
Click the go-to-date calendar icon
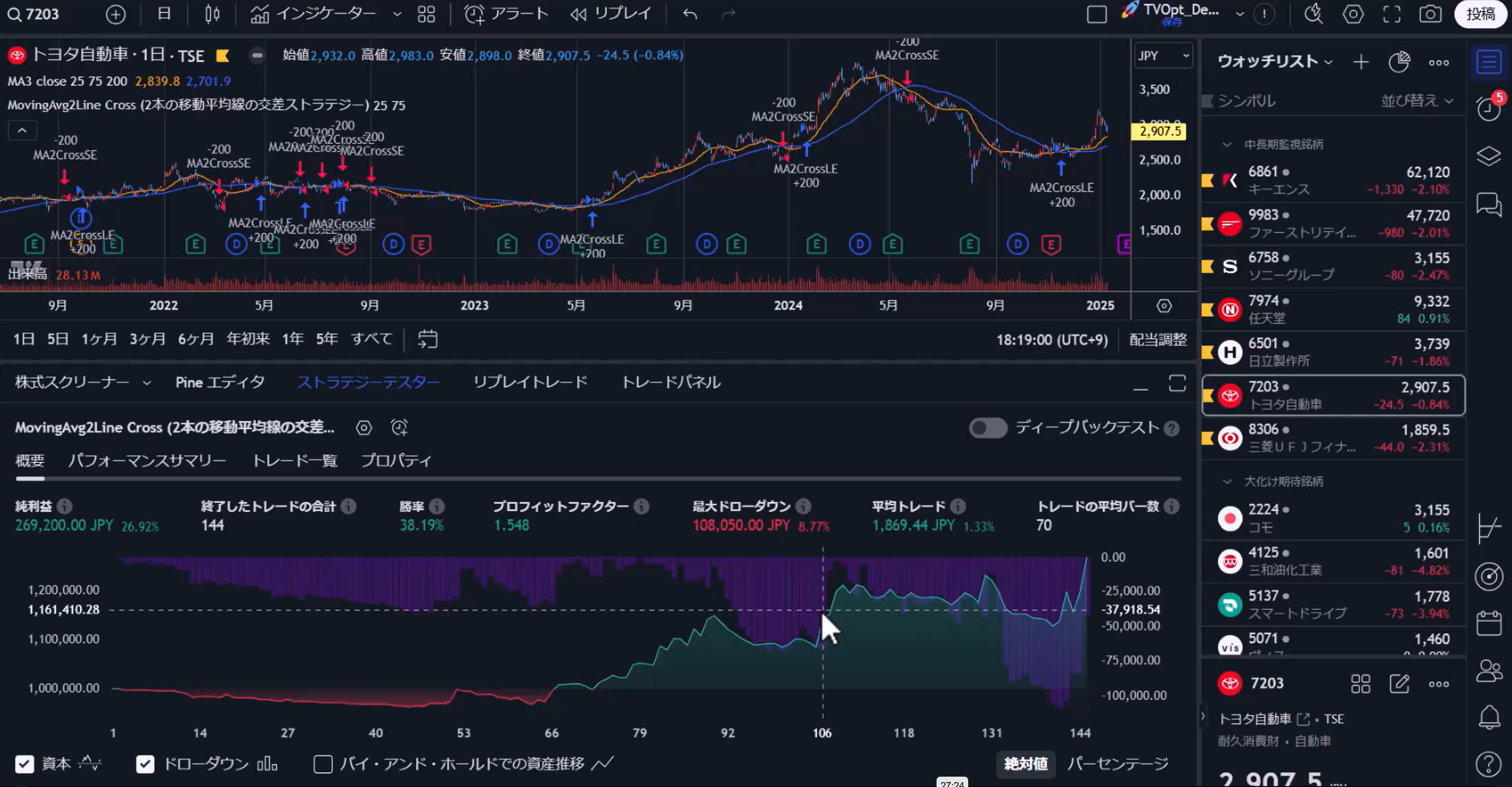[x=427, y=339]
